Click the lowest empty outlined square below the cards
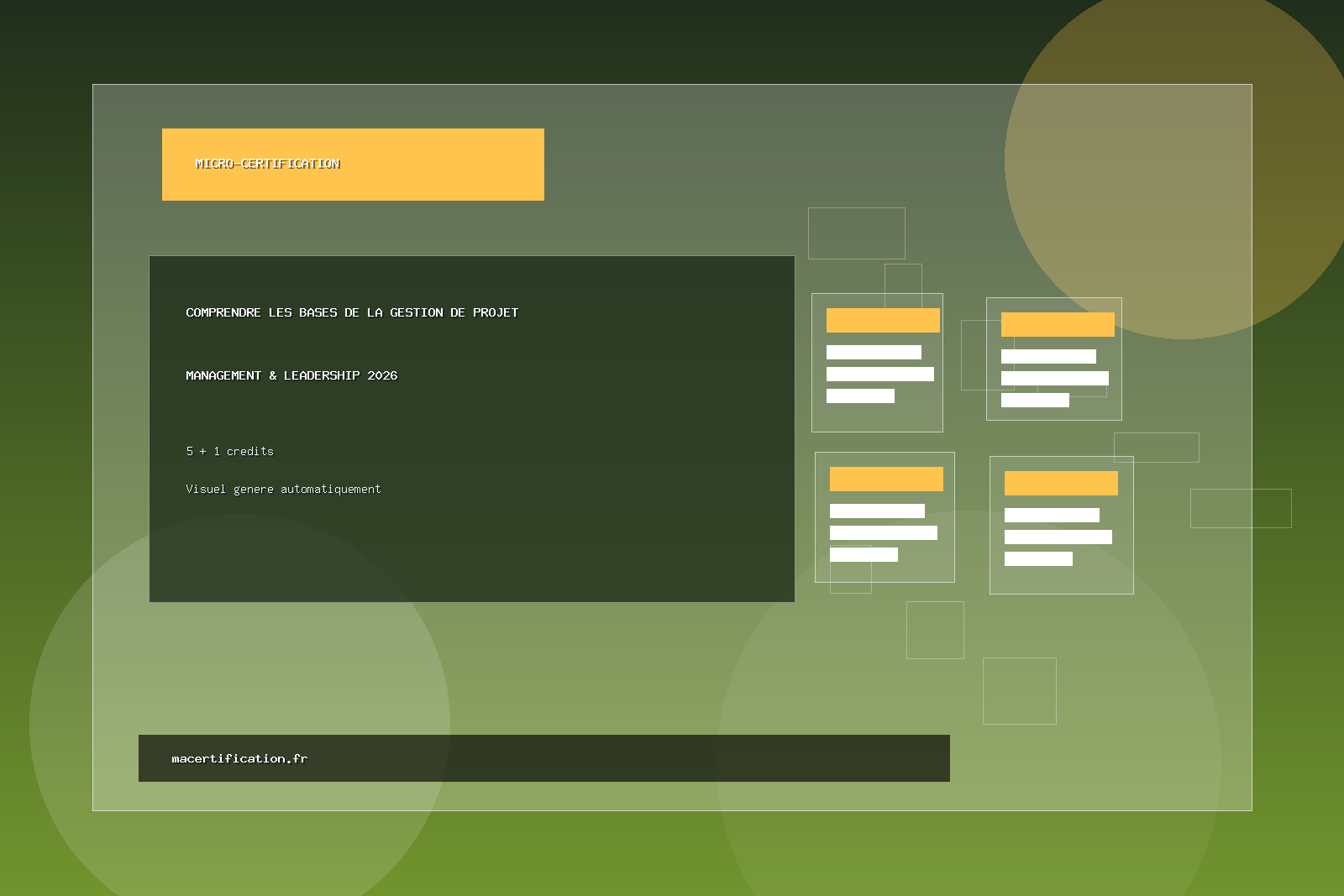Viewport: 1344px width, 896px height. tap(1019, 690)
